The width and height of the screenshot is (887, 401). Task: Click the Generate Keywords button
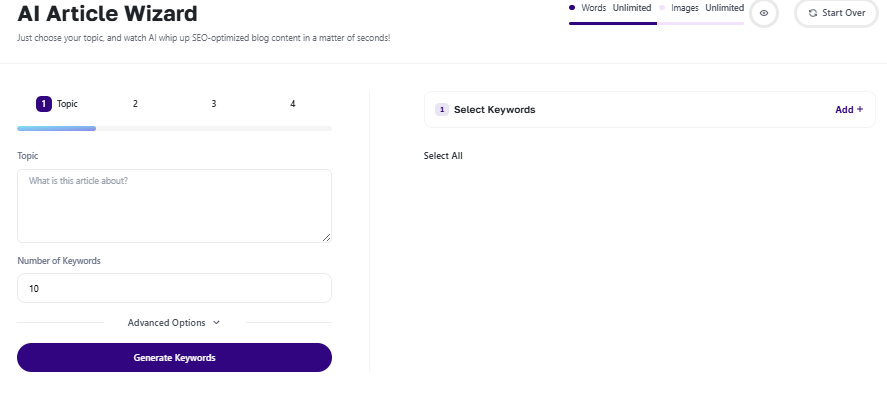[174, 357]
